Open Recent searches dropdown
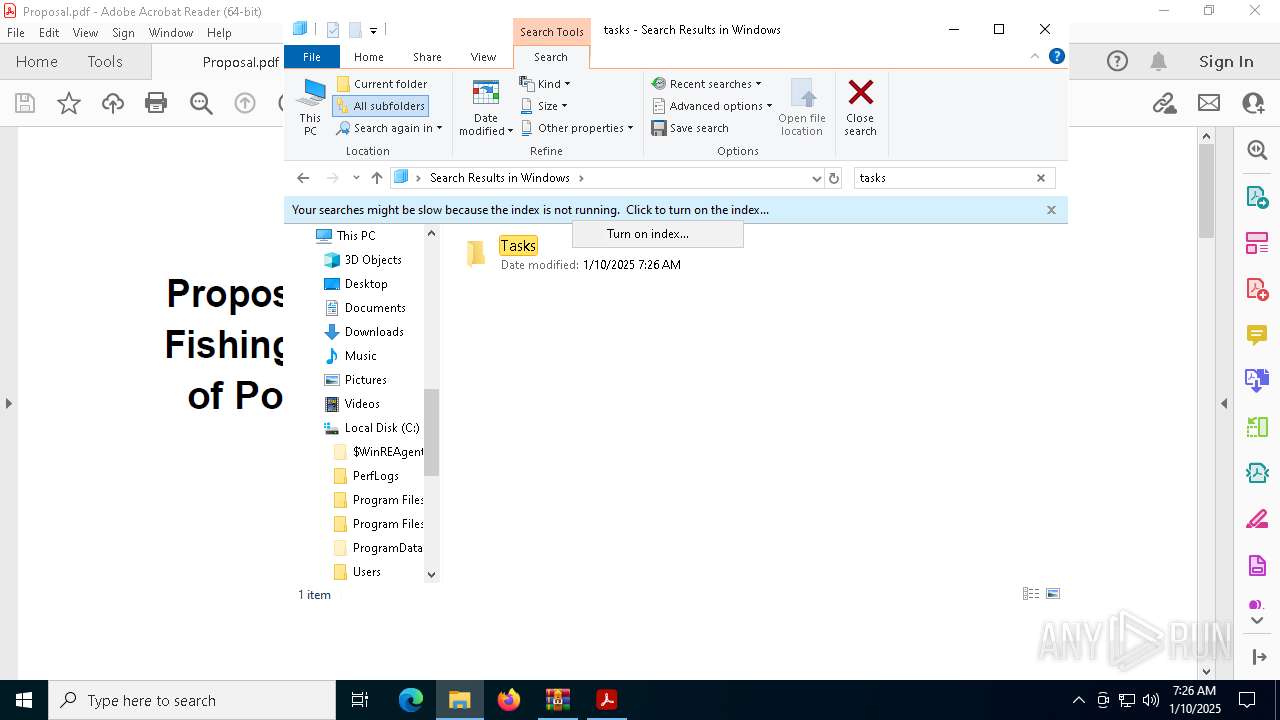This screenshot has height=720, width=1280. [707, 84]
